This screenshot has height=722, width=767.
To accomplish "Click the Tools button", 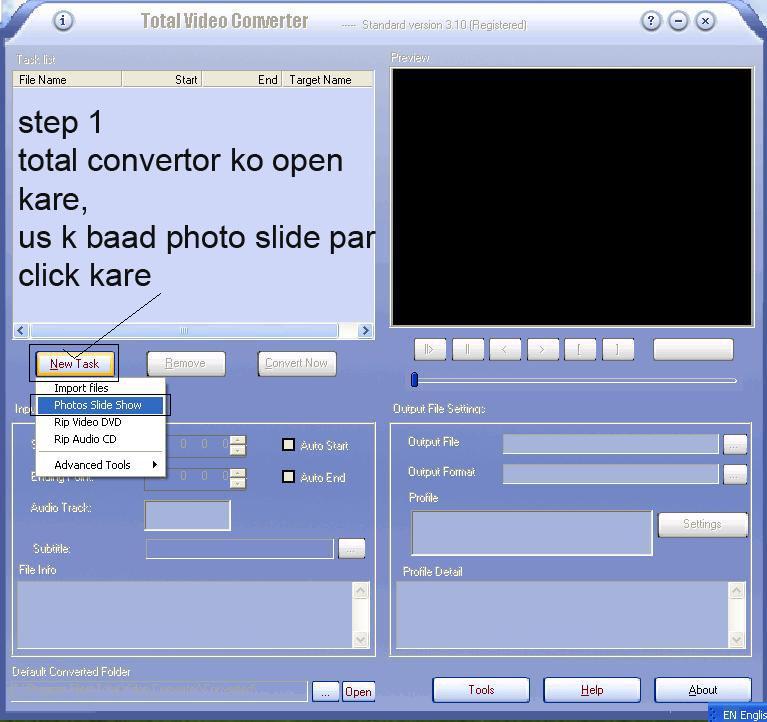I will click(x=481, y=690).
